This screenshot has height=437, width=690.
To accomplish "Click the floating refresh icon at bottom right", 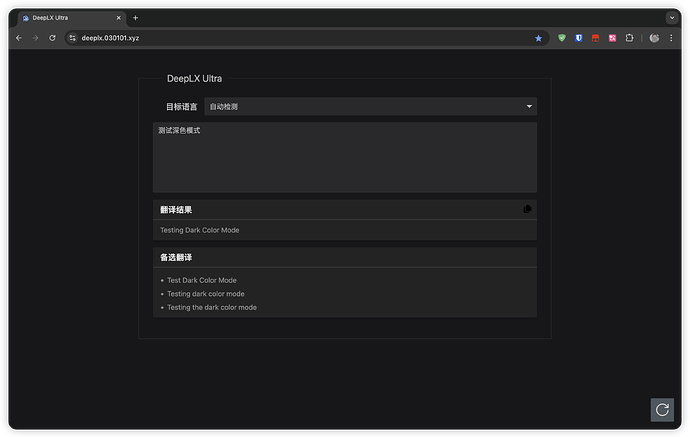I will tap(662, 410).
